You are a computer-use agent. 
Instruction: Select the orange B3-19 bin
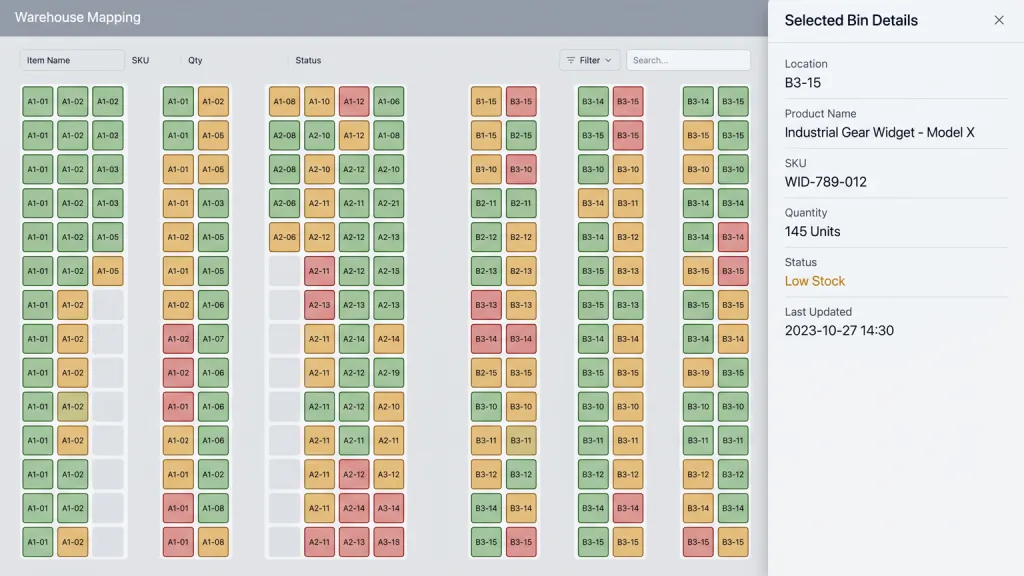(x=698, y=373)
